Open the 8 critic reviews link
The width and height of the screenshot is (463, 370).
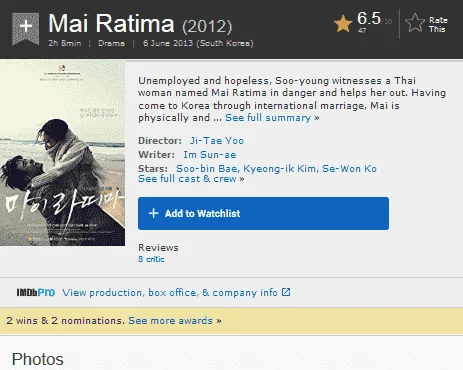151,259
